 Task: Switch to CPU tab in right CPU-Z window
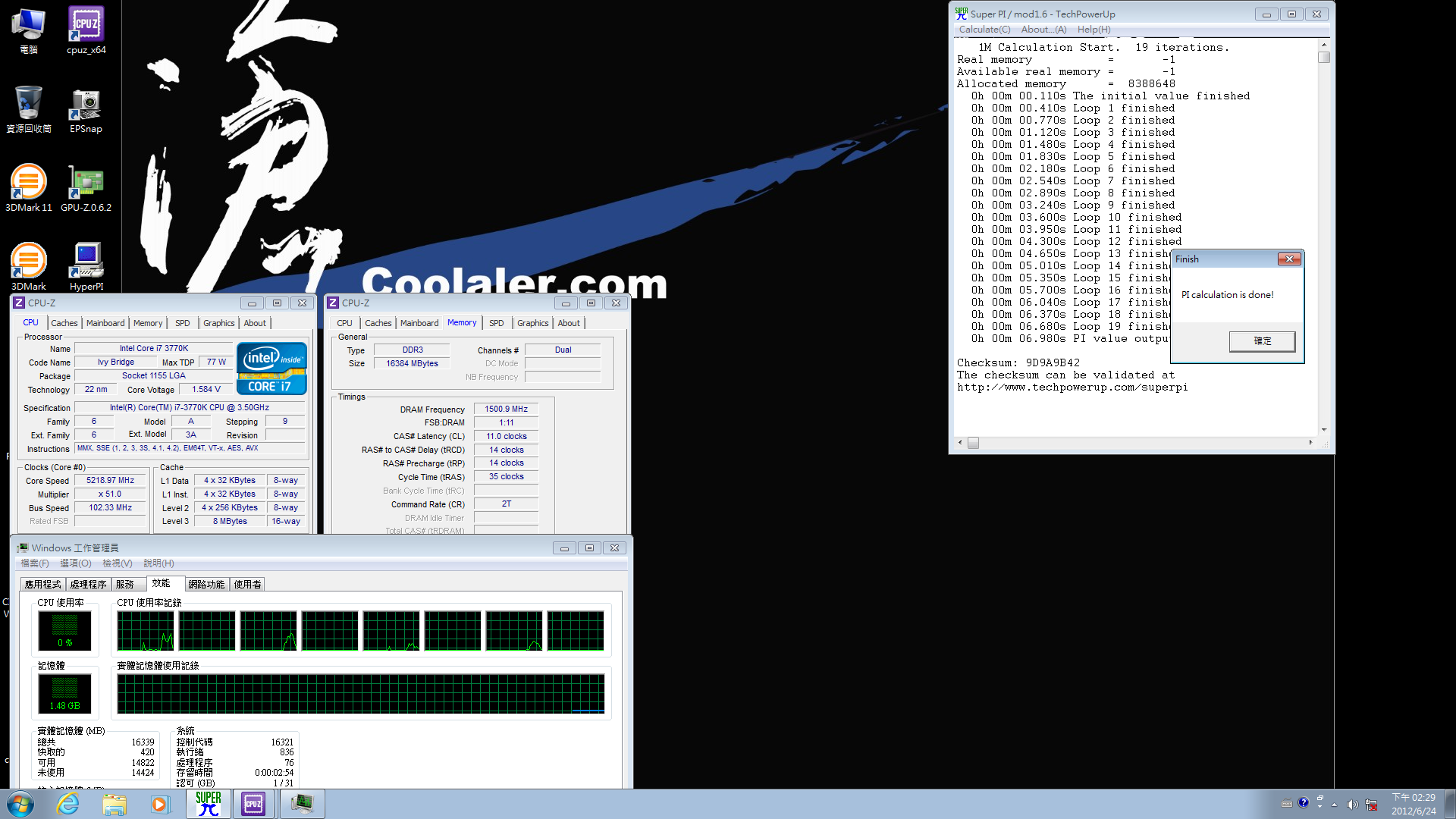click(344, 323)
